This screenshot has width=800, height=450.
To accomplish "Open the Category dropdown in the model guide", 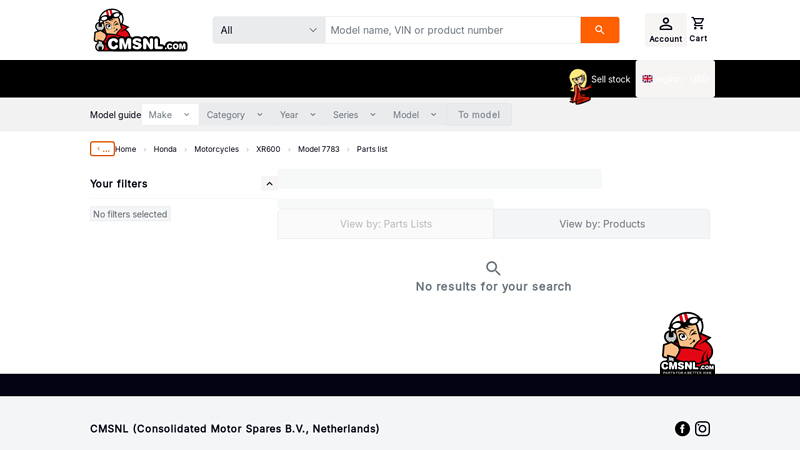I will (x=235, y=115).
